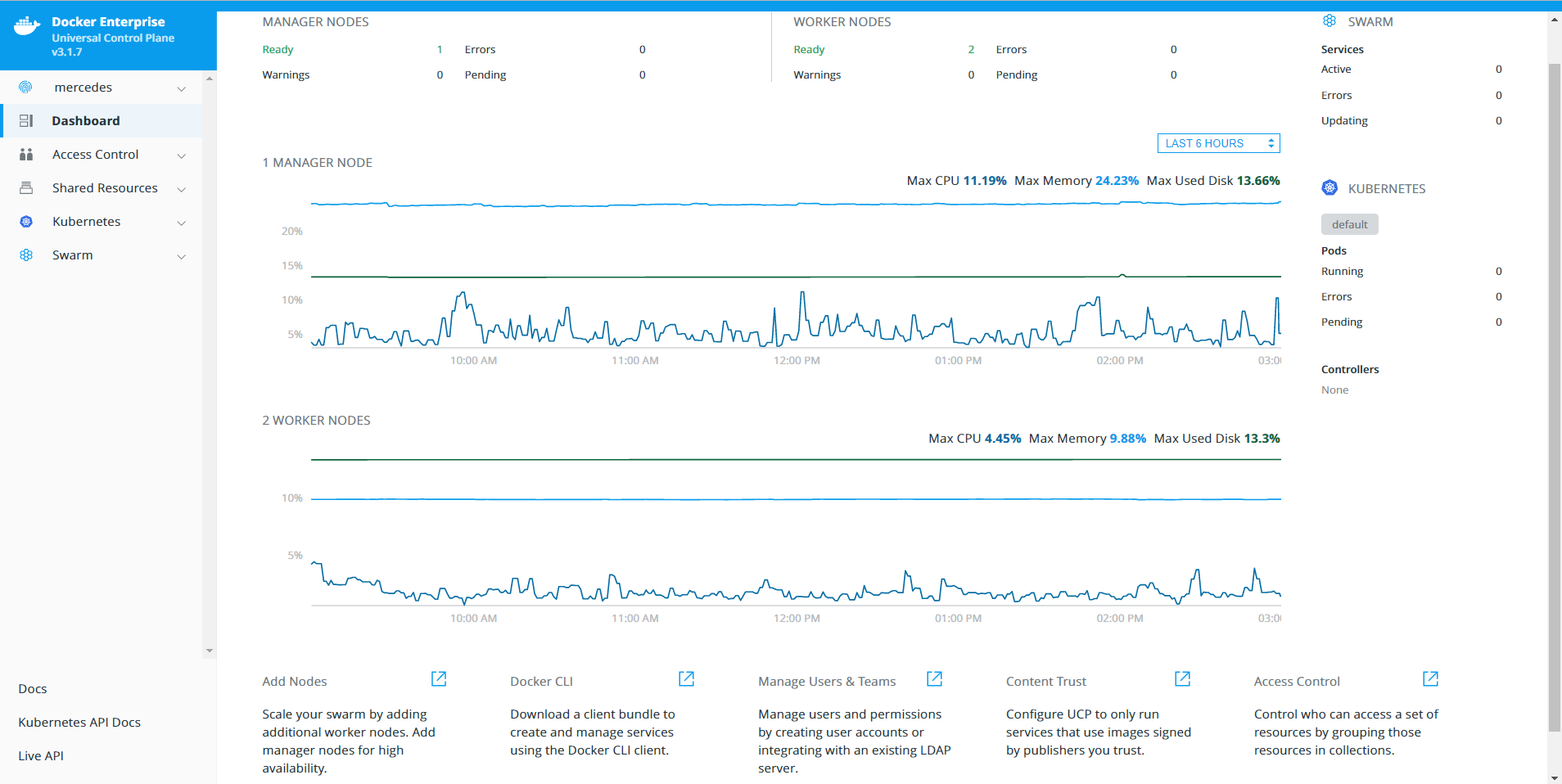The image size is (1562, 784).
Task: Select Dashboard in the sidebar
Action: (102, 121)
